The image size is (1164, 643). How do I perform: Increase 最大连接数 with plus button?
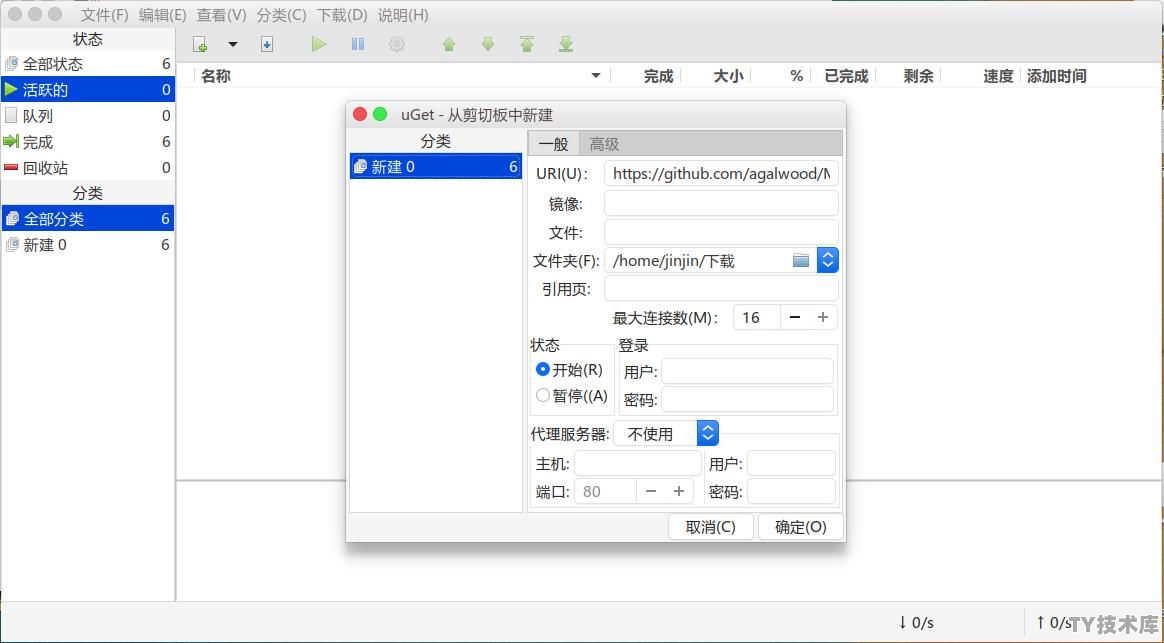823,317
